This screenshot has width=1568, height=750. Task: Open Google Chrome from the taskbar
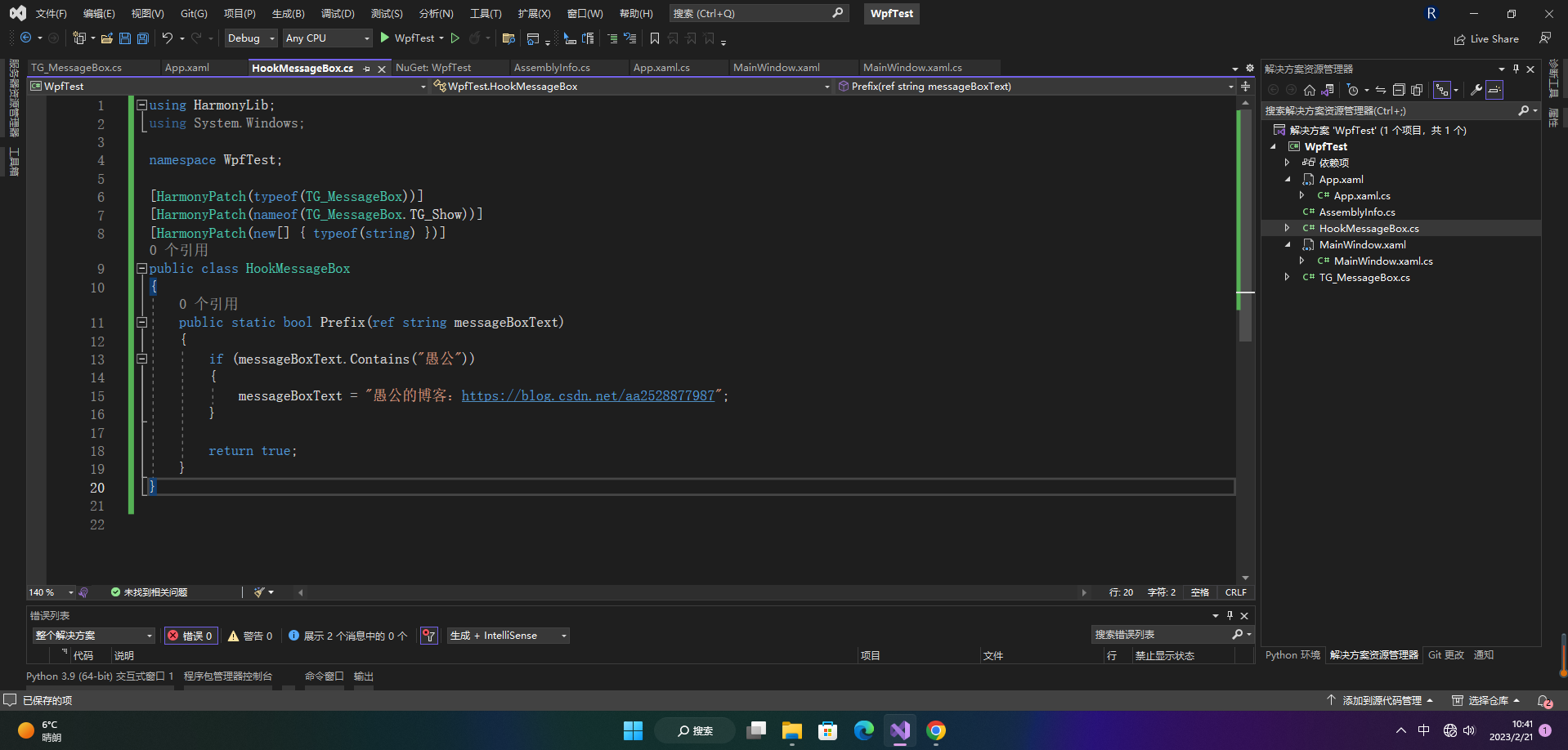tap(936, 730)
